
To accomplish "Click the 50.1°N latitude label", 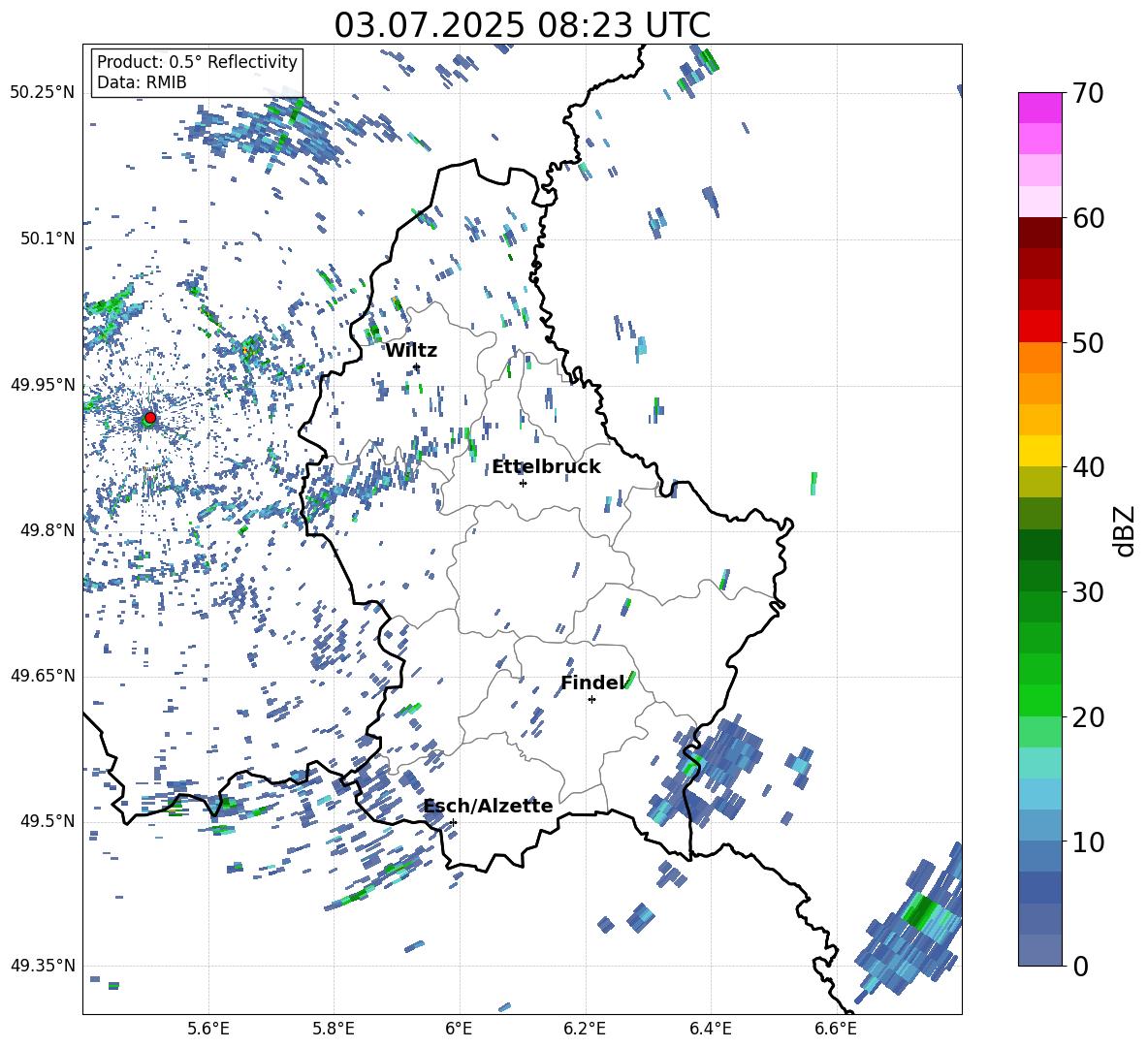I will 48,239.
